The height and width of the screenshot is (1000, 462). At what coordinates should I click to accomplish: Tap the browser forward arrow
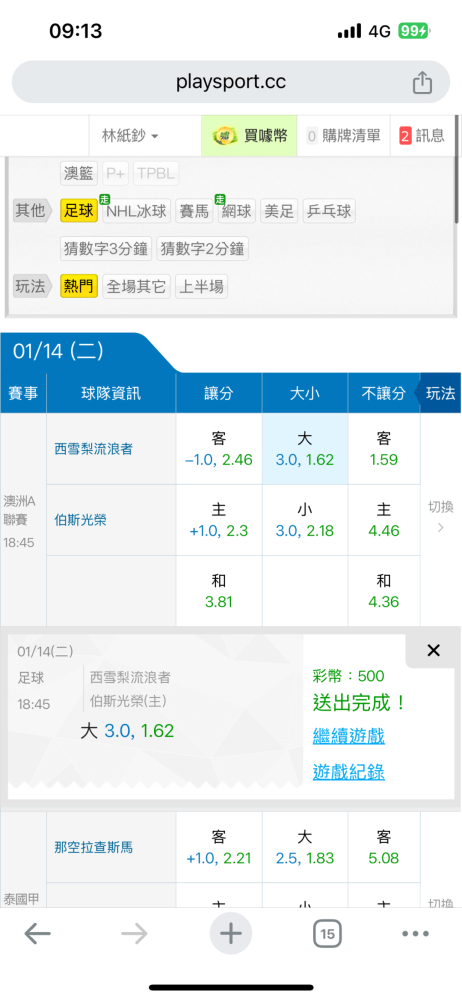pyautogui.click(x=134, y=934)
